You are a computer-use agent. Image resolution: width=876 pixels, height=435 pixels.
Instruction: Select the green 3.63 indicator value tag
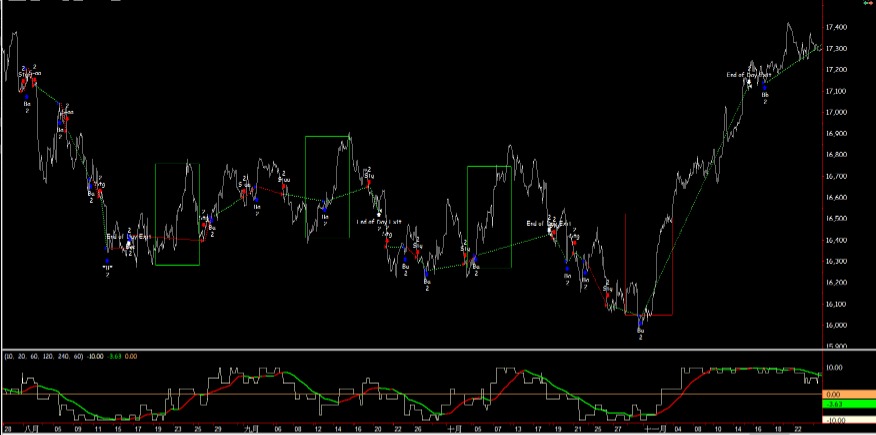(834, 404)
